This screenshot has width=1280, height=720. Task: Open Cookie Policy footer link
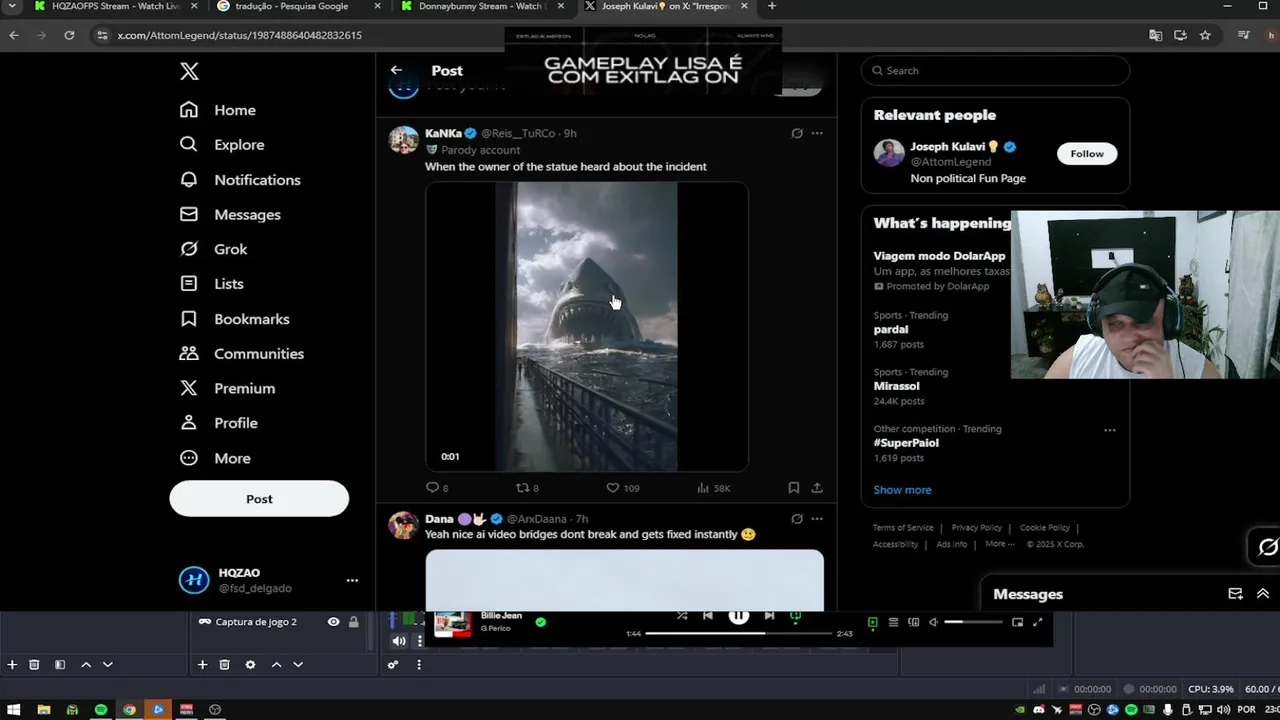[x=1044, y=528]
